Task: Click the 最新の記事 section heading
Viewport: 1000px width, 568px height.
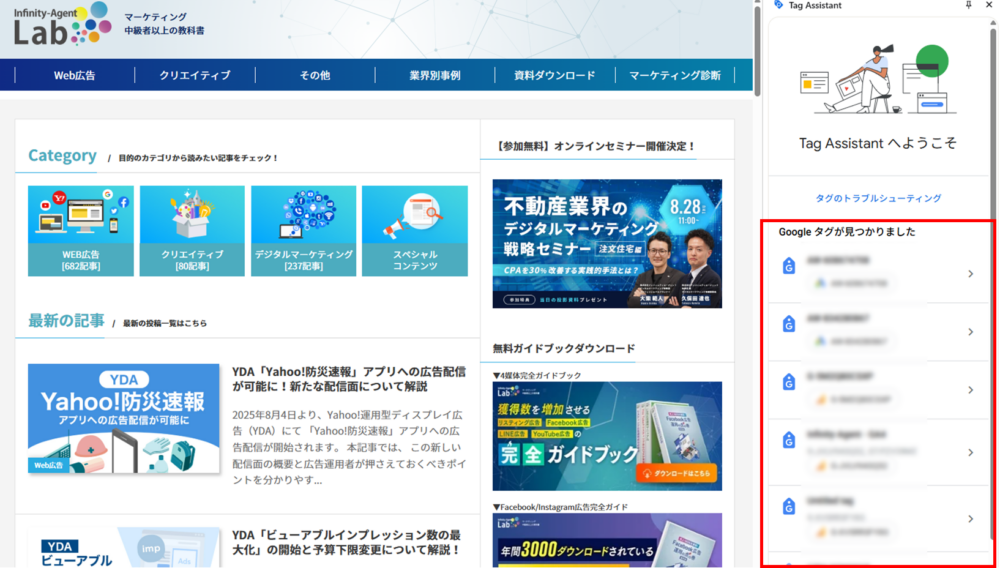Action: click(66, 320)
